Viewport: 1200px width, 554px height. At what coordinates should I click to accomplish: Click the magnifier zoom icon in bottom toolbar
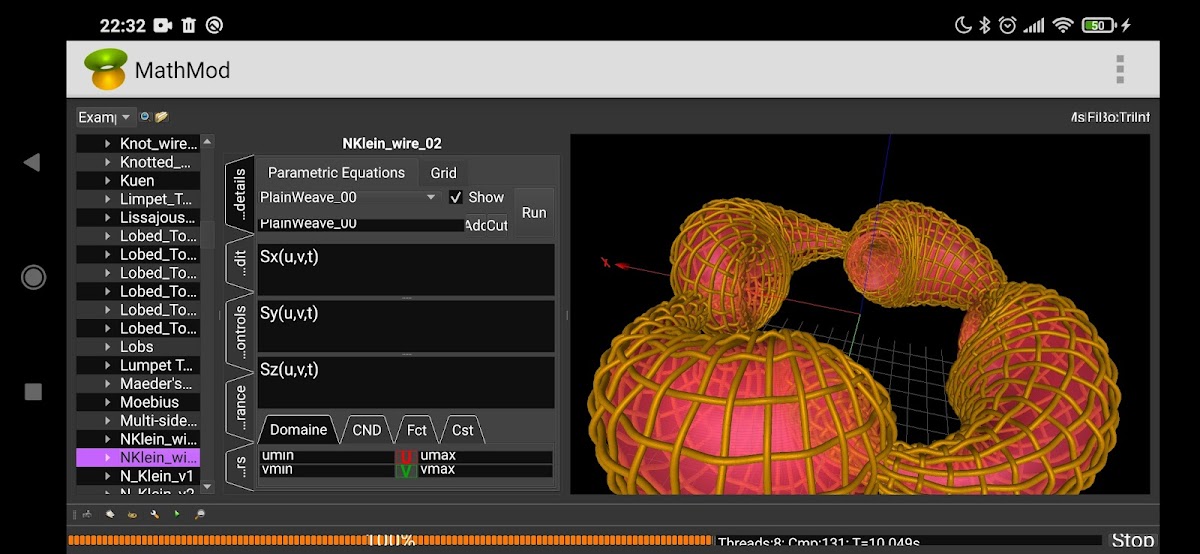click(x=200, y=515)
